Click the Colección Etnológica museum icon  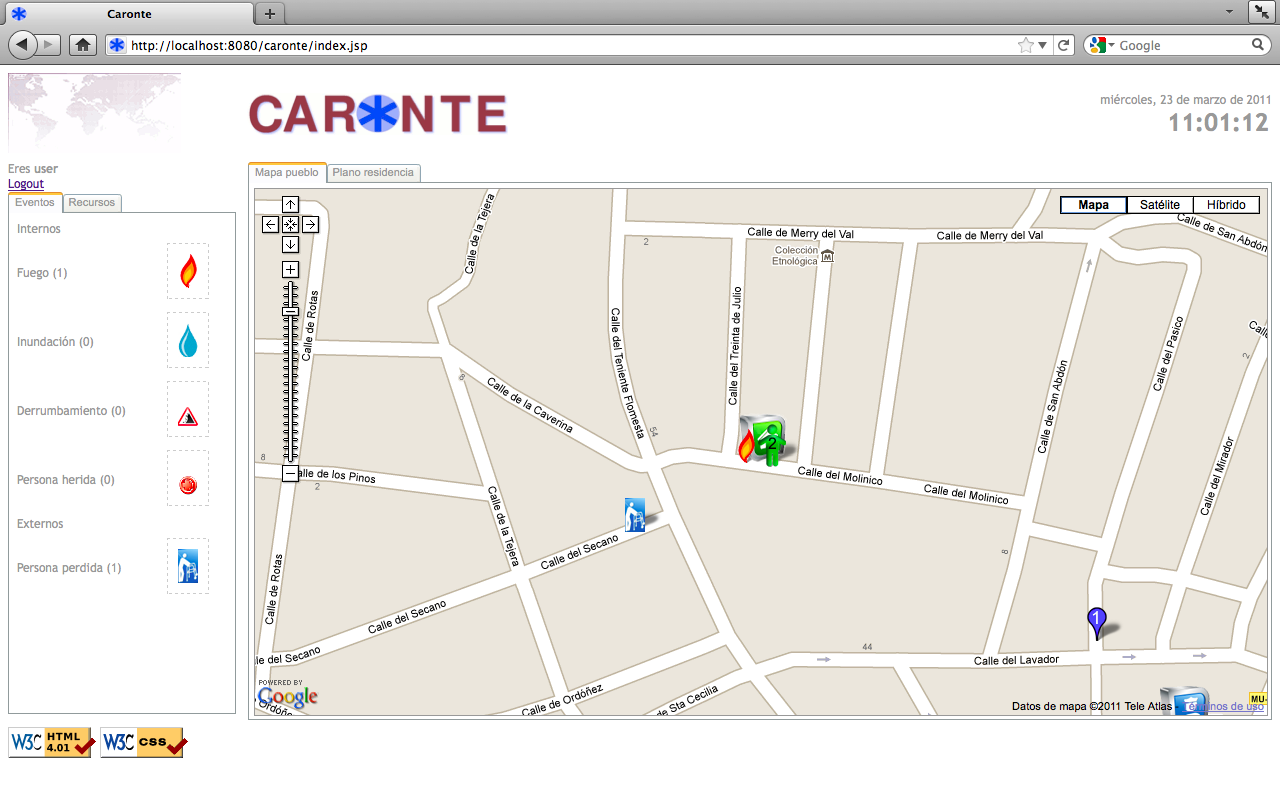[827, 256]
